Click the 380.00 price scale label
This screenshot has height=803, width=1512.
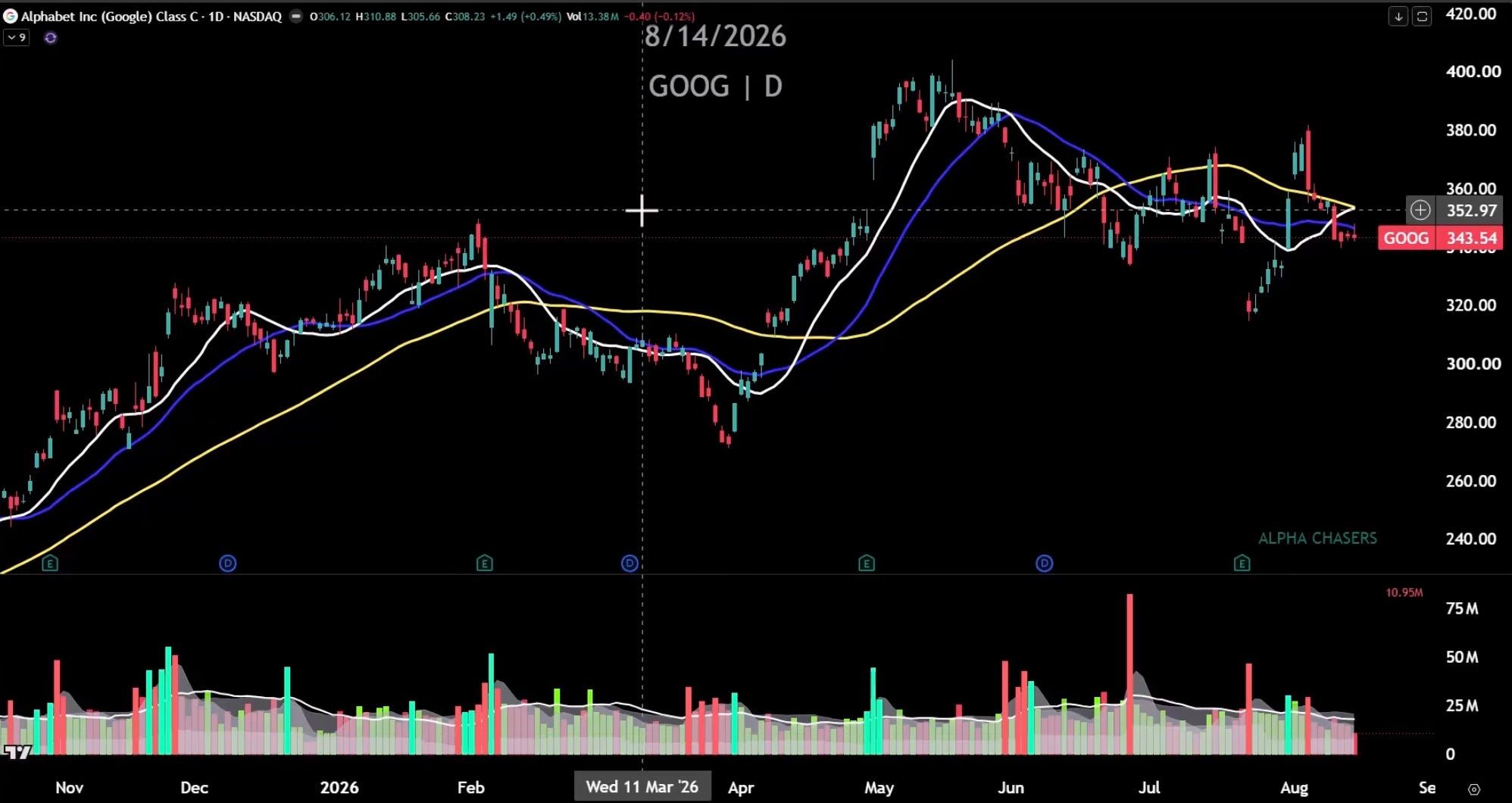pos(1471,130)
